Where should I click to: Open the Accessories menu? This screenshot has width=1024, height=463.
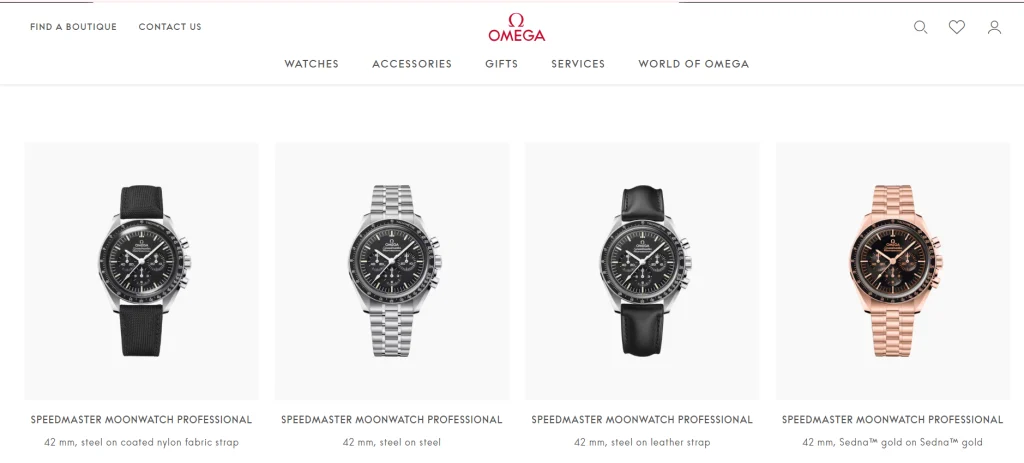coord(412,63)
